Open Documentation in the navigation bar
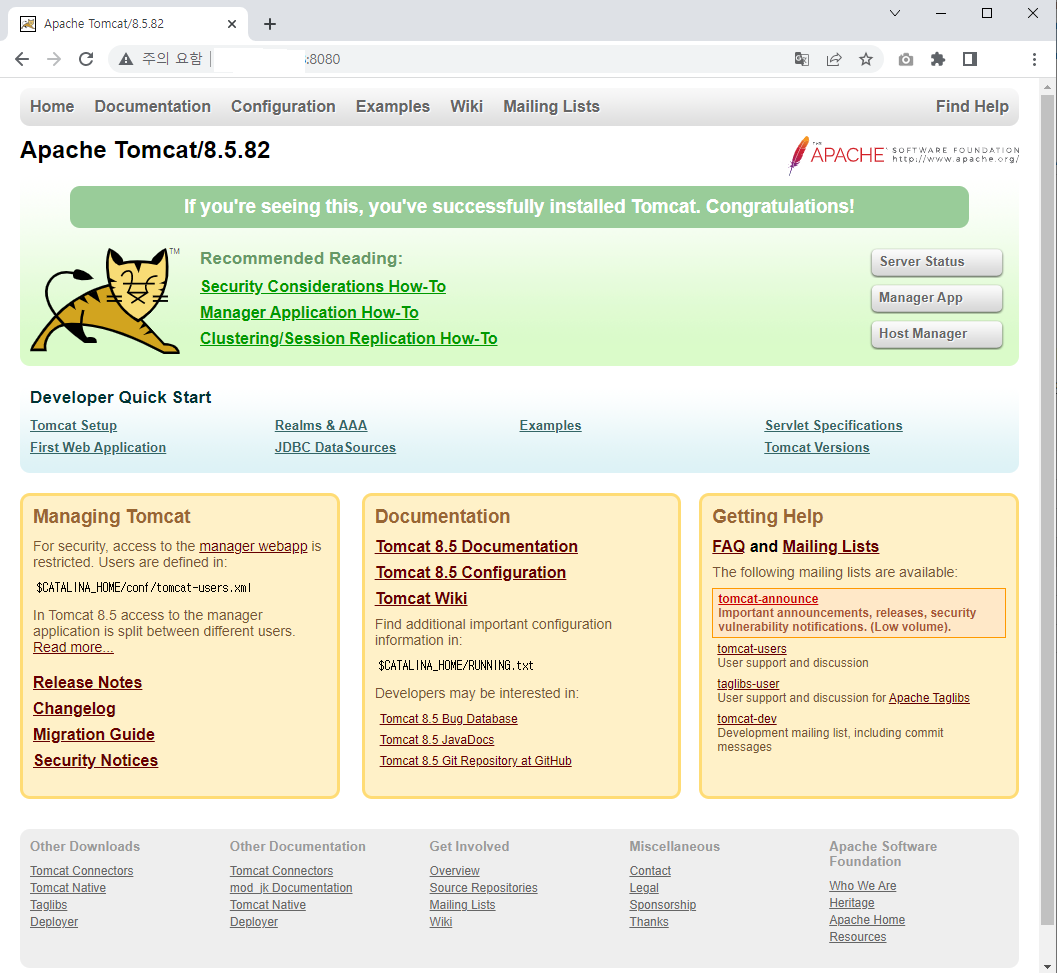Screen dimensions: 1057x973 (152, 107)
